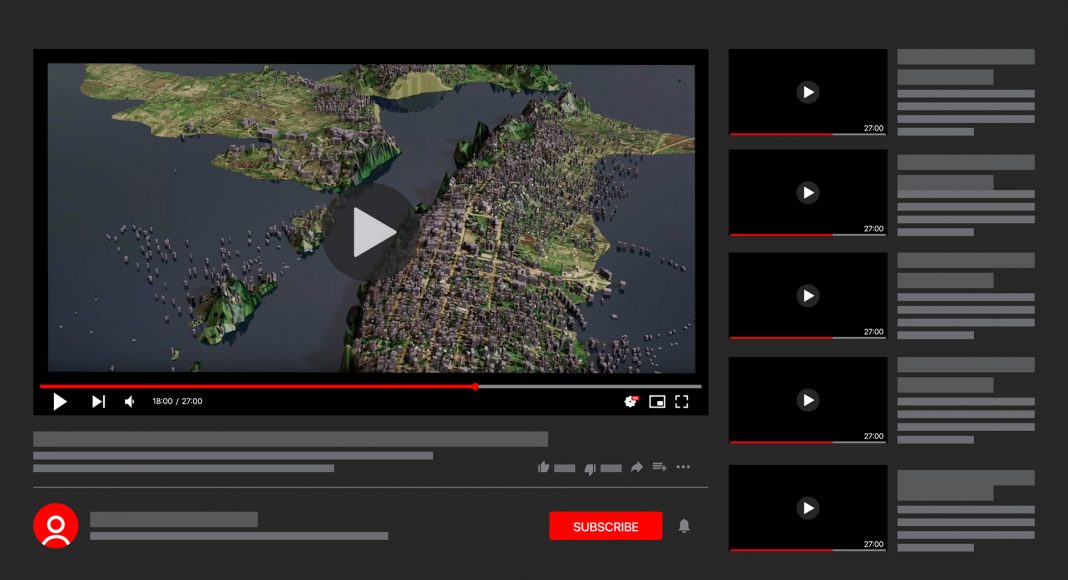Open the three-dot more actions menu
This screenshot has height=580, width=1068.
click(684, 467)
